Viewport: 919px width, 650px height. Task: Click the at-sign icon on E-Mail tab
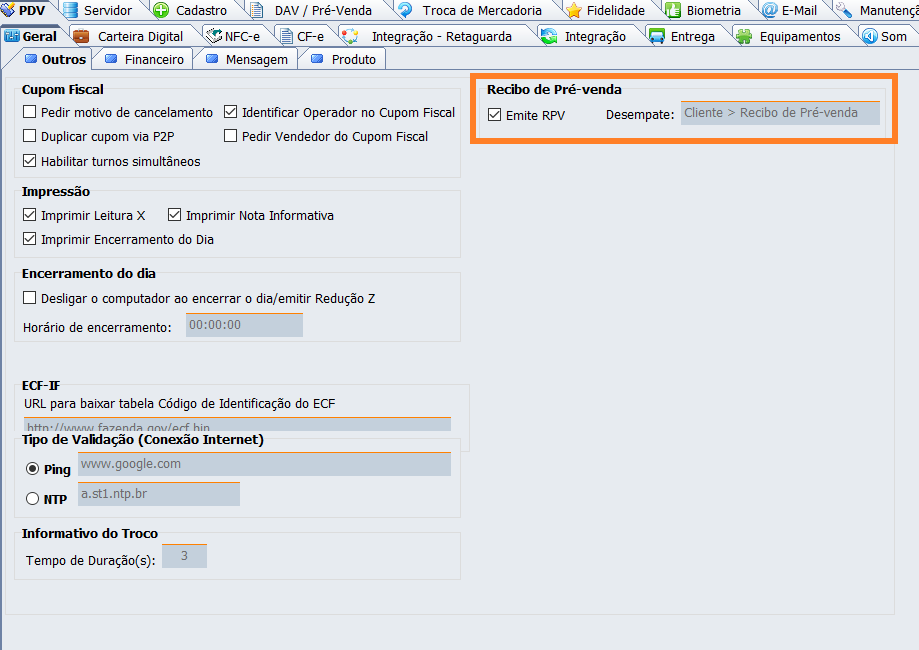tap(769, 11)
